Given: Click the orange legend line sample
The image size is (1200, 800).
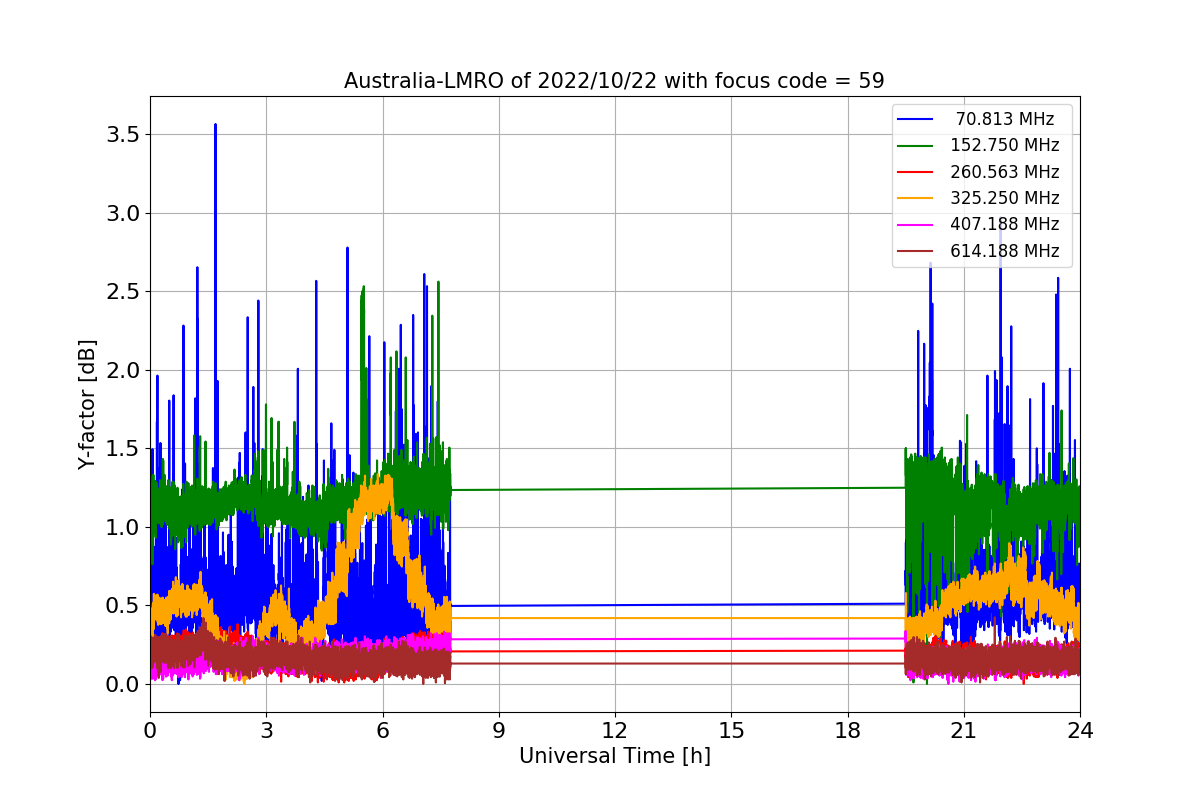Looking at the screenshot, I should pos(916,199).
